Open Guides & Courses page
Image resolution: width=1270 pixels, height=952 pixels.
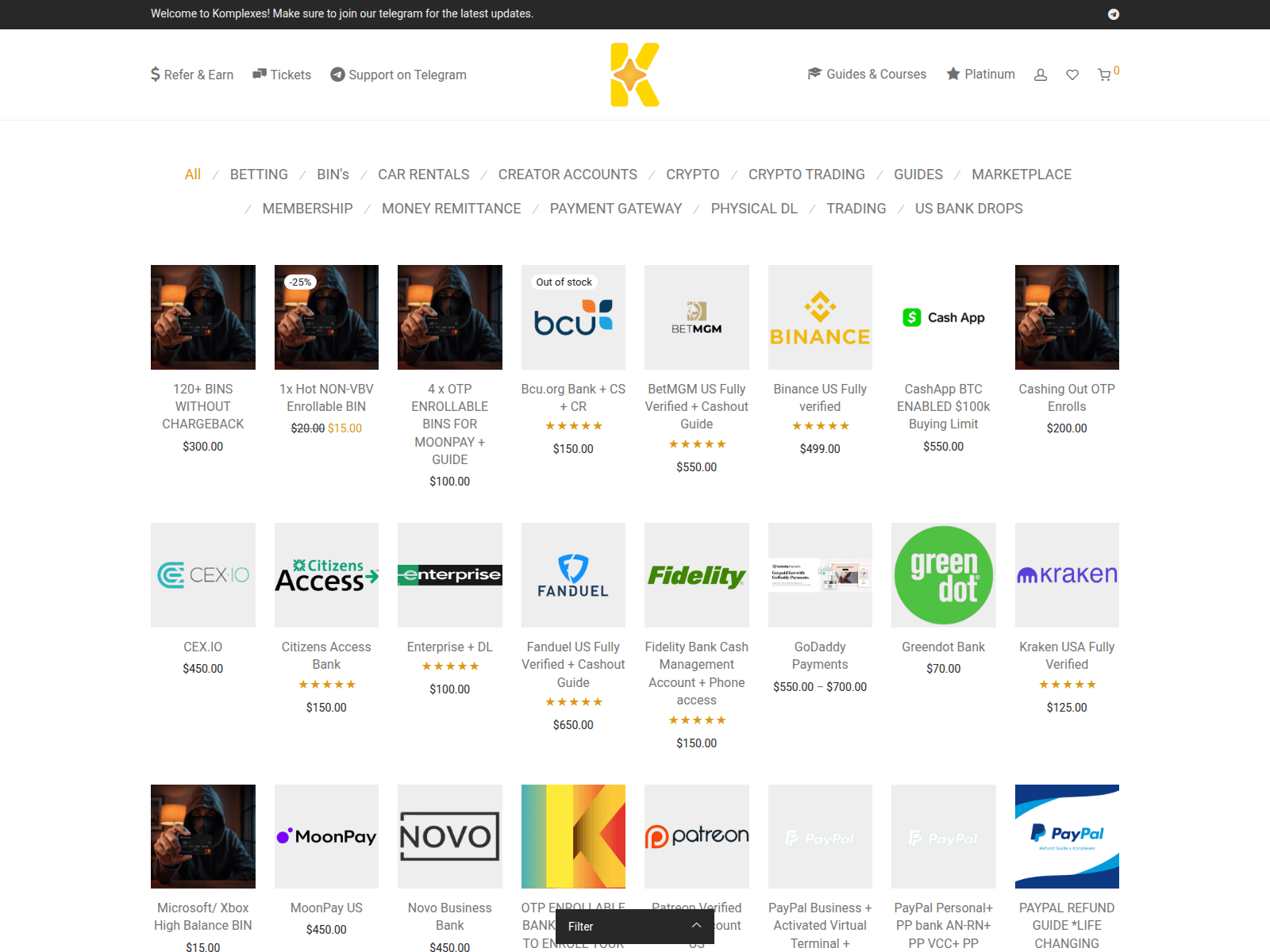click(x=867, y=74)
